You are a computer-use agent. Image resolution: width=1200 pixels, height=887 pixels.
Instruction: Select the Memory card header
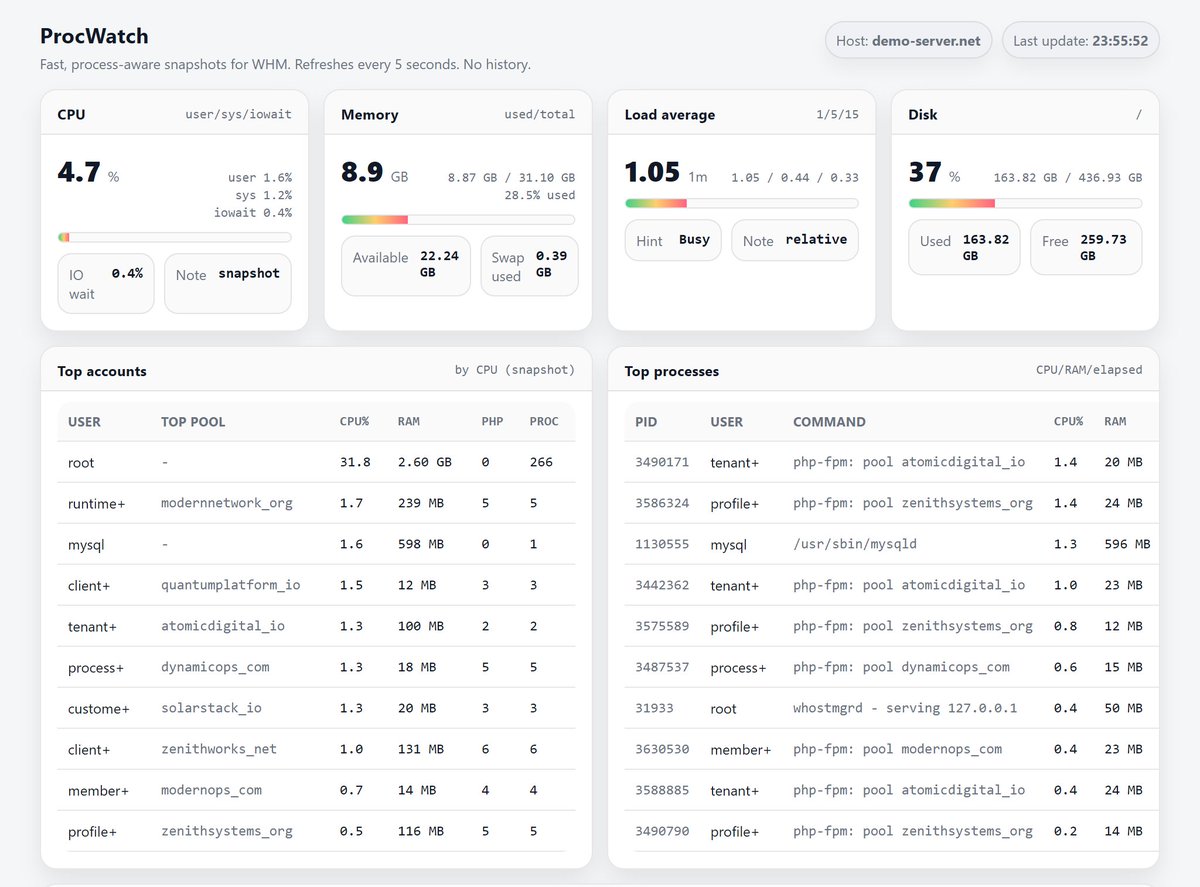click(x=370, y=114)
